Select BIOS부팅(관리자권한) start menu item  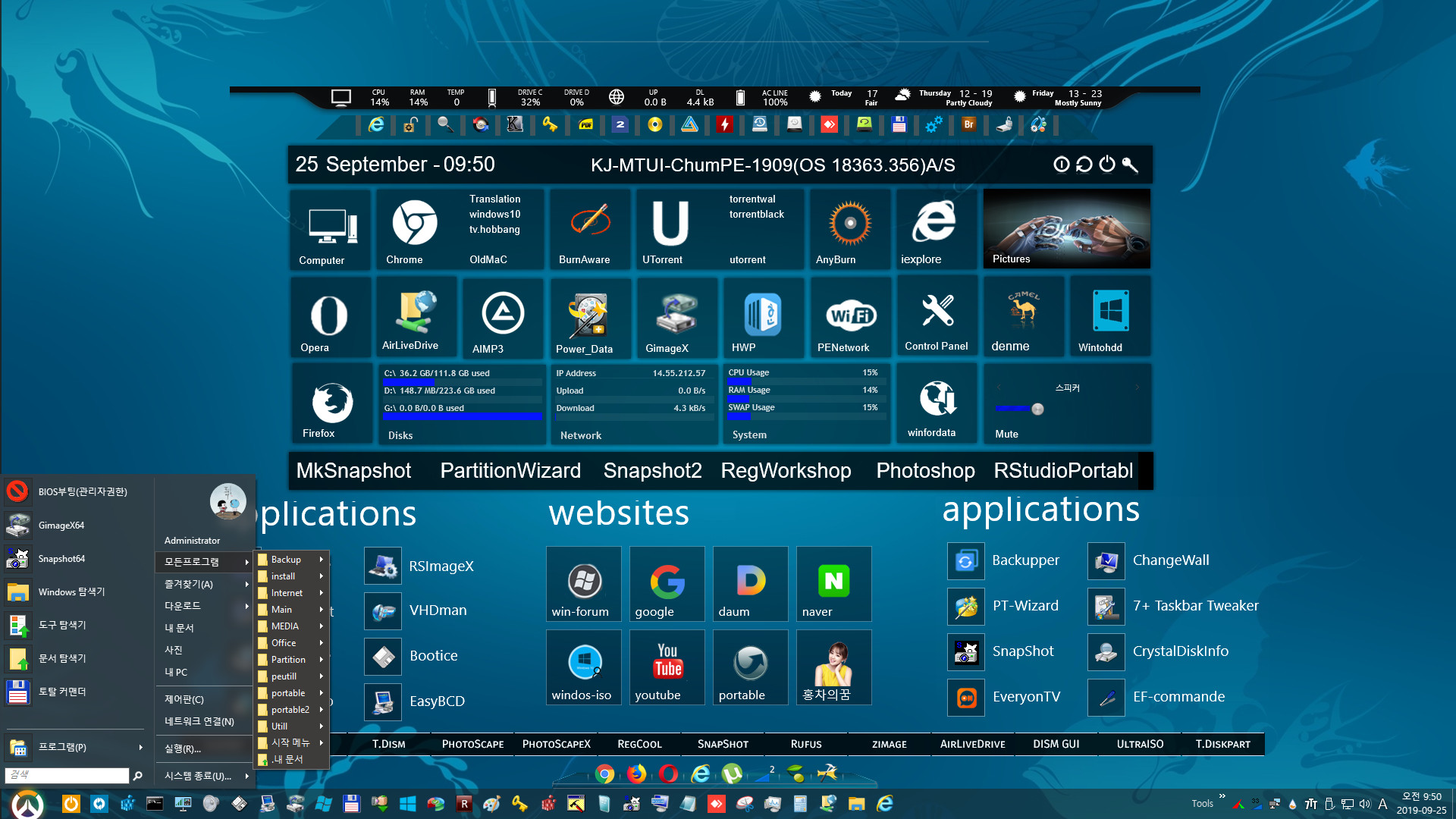pyautogui.click(x=74, y=491)
